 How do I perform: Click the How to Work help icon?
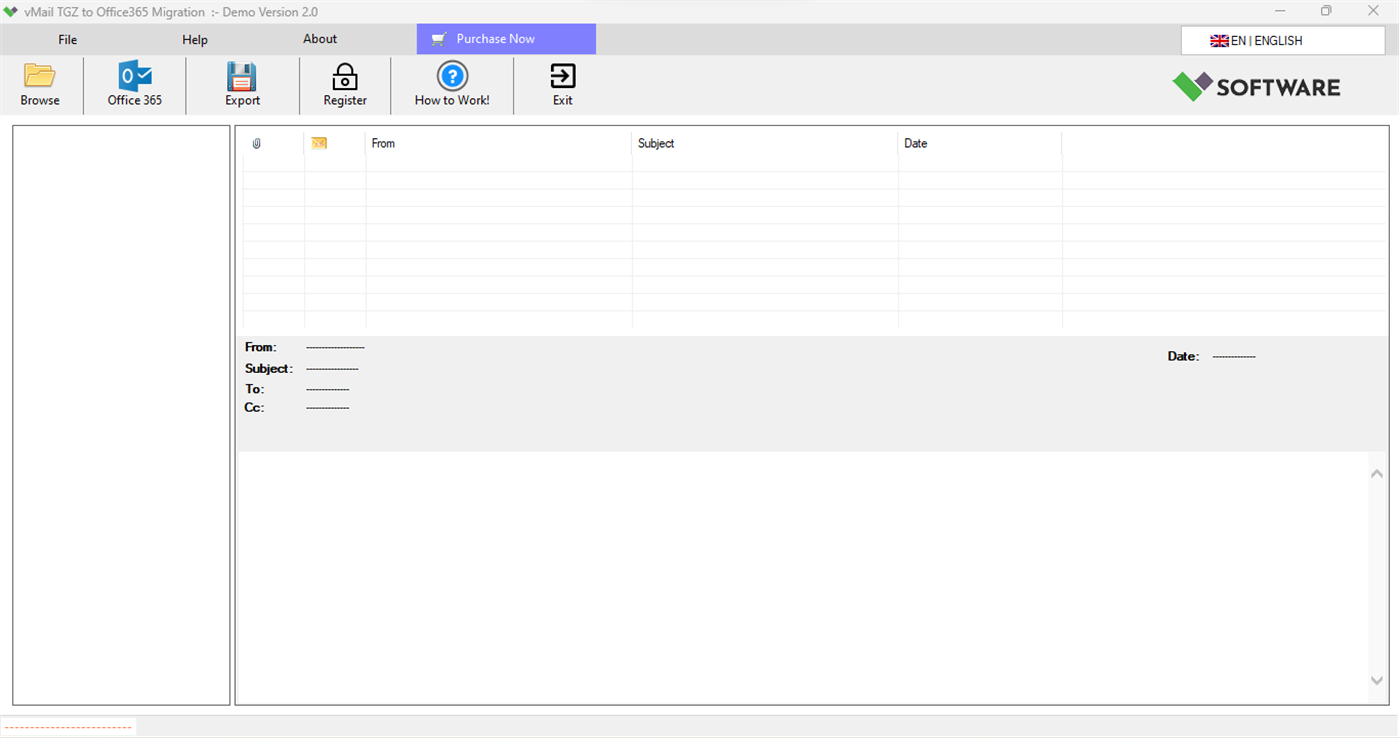pyautogui.click(x=452, y=74)
